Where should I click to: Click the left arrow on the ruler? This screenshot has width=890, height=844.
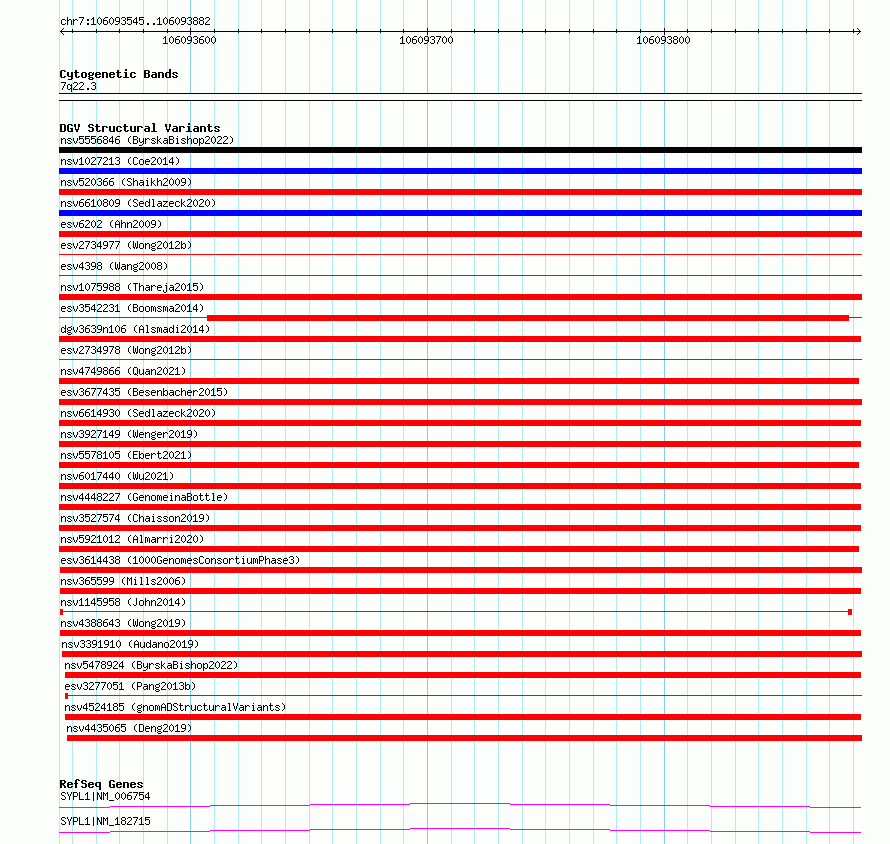coord(62,32)
